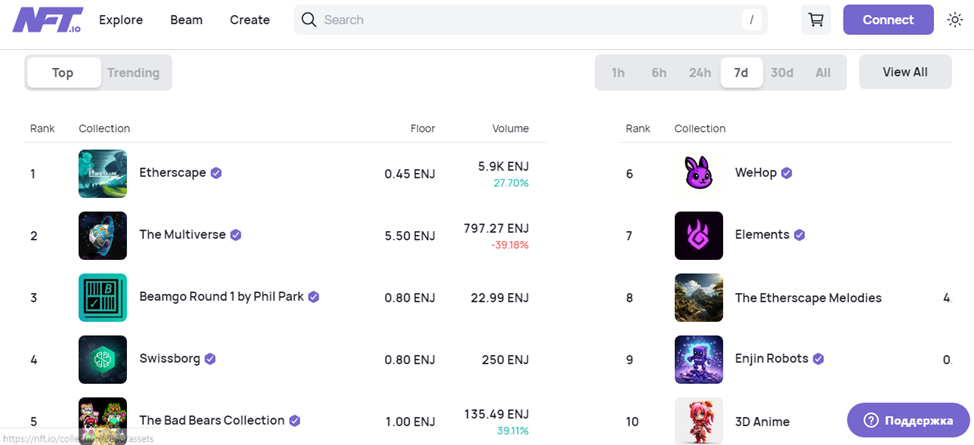The width and height of the screenshot is (974, 445).
Task: Click the NFT.io logo
Action: (47, 20)
